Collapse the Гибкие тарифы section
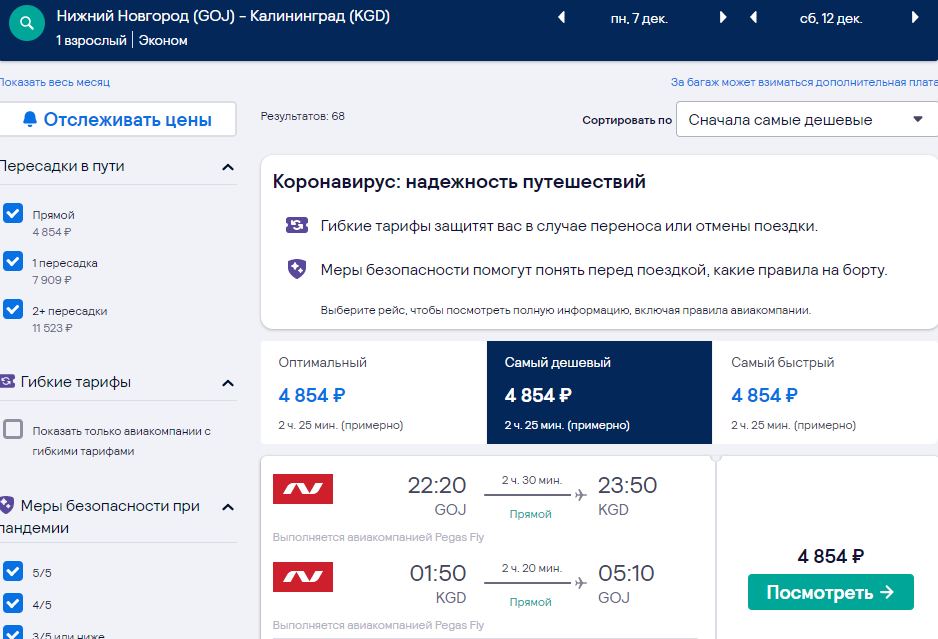938x639 pixels. point(228,383)
